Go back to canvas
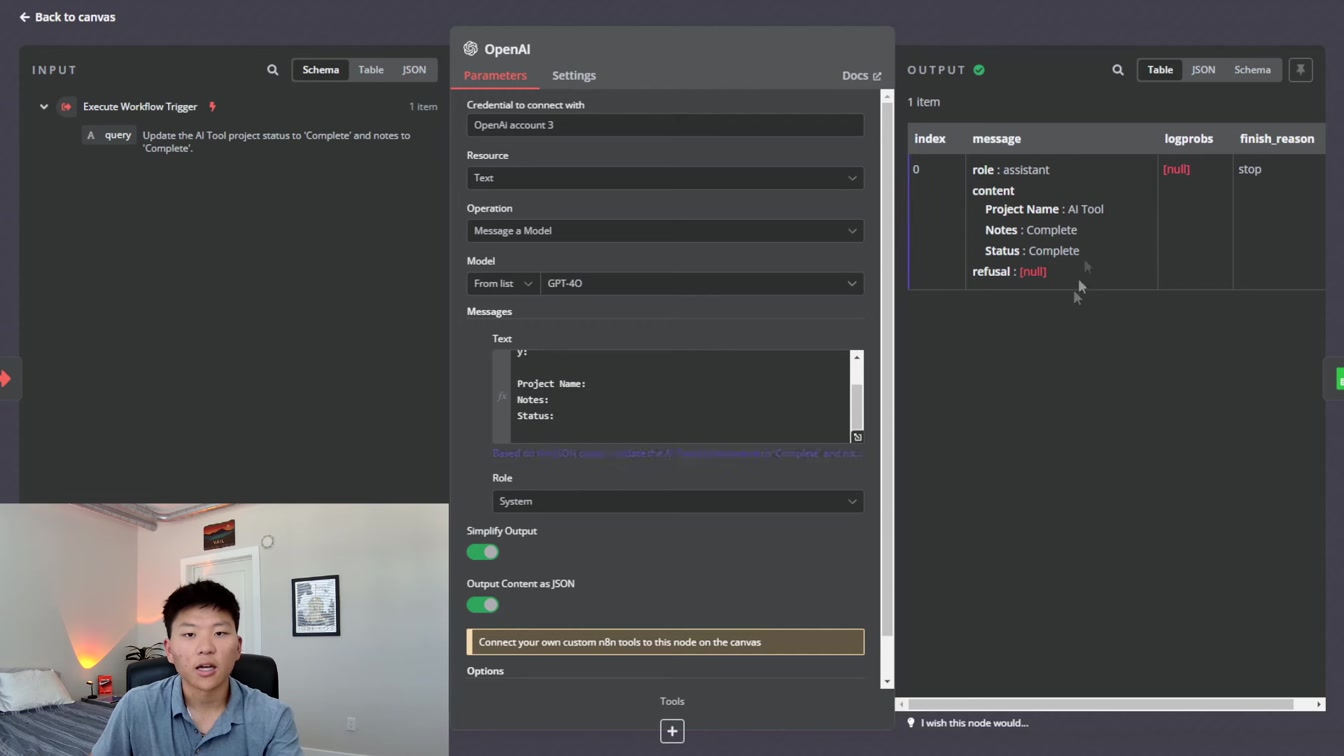 pos(67,17)
